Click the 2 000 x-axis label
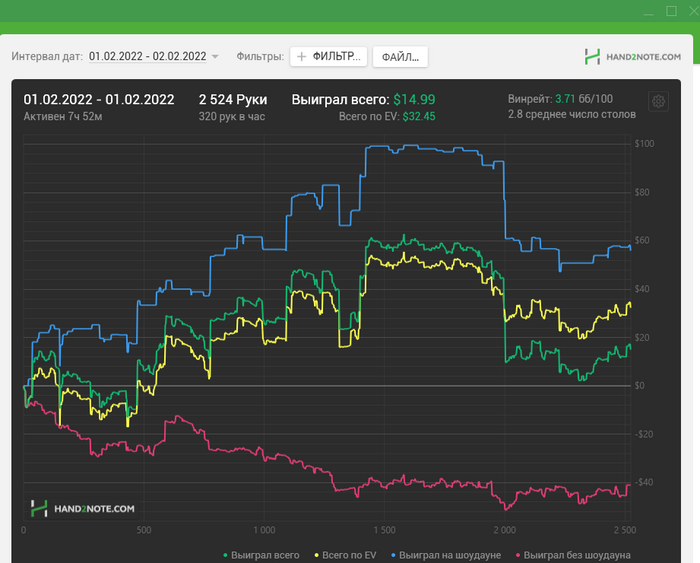The image size is (700, 563). click(505, 530)
